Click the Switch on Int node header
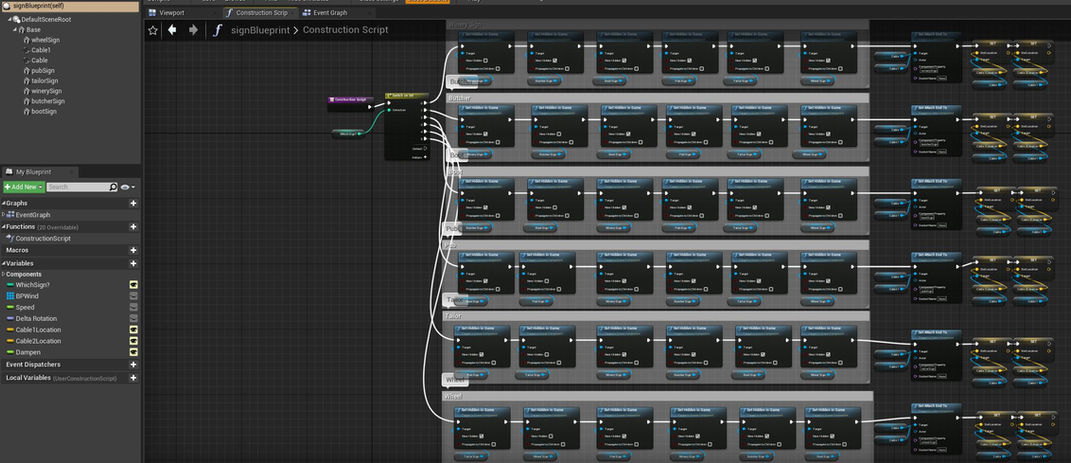 [x=406, y=96]
